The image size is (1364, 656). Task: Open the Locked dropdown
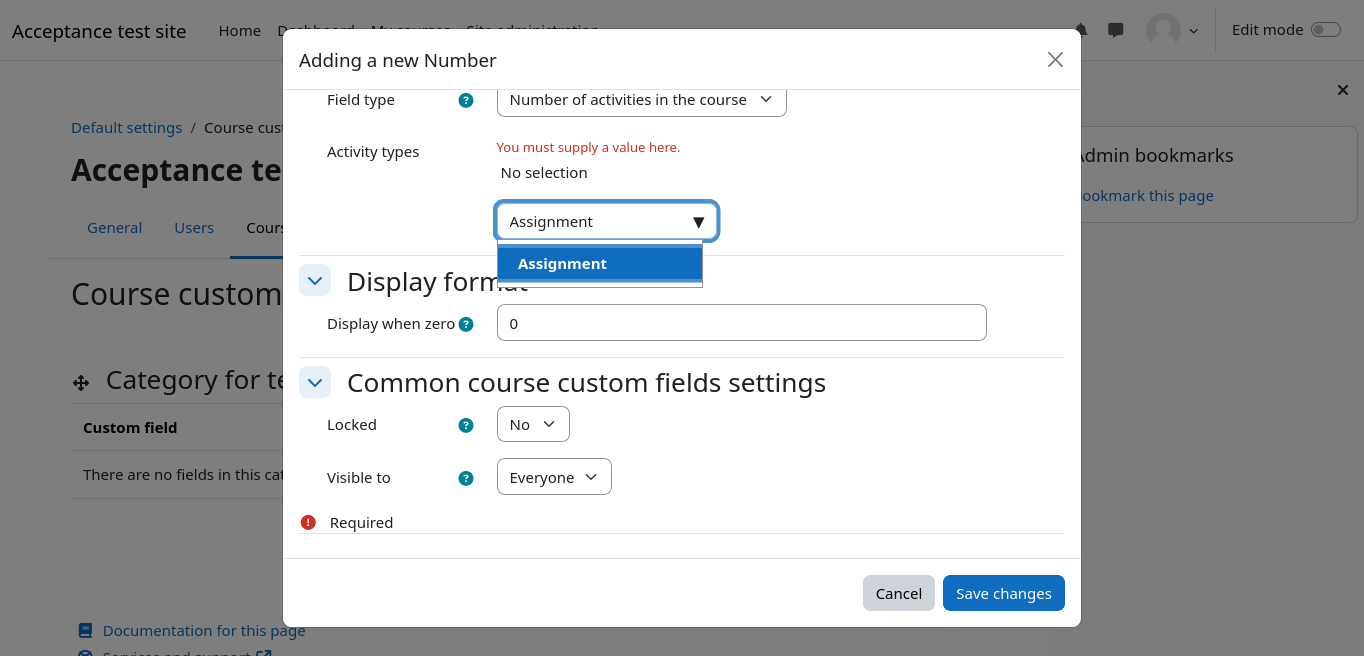pyautogui.click(x=532, y=425)
